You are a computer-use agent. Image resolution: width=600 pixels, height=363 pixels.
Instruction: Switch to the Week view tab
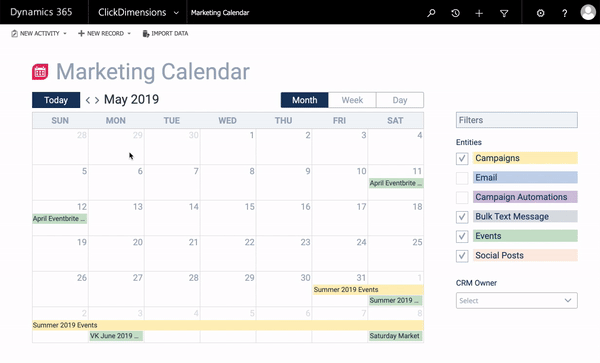[x=352, y=100]
